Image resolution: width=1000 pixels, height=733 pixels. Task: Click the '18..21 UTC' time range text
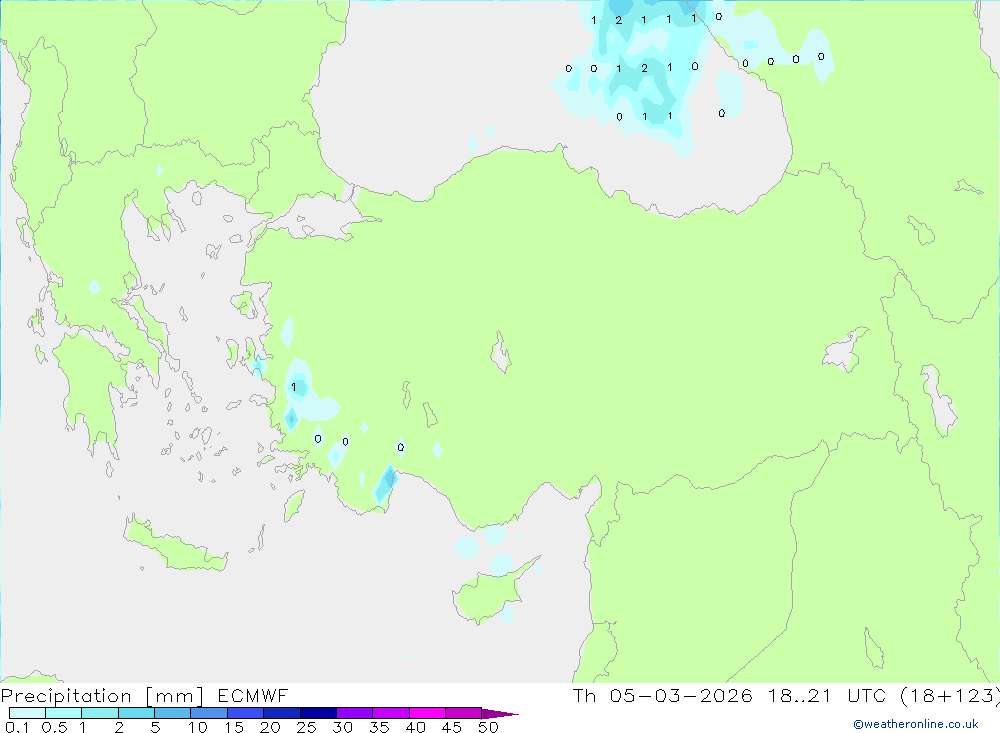point(828,696)
